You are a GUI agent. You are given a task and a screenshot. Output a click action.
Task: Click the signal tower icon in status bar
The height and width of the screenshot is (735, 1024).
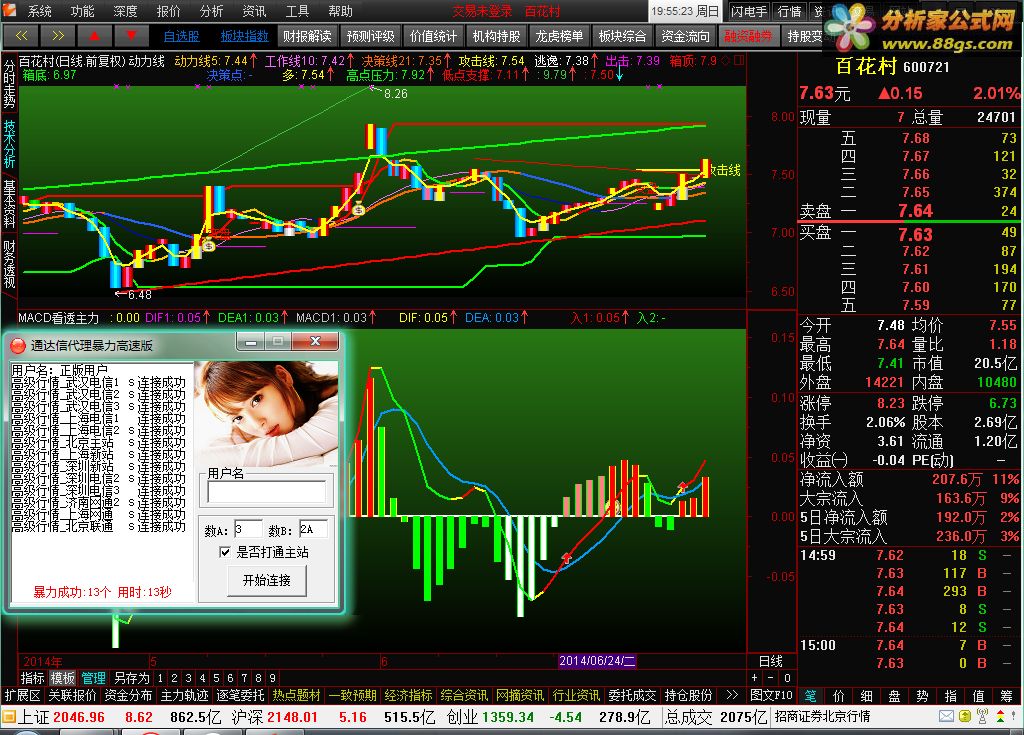coord(982,717)
